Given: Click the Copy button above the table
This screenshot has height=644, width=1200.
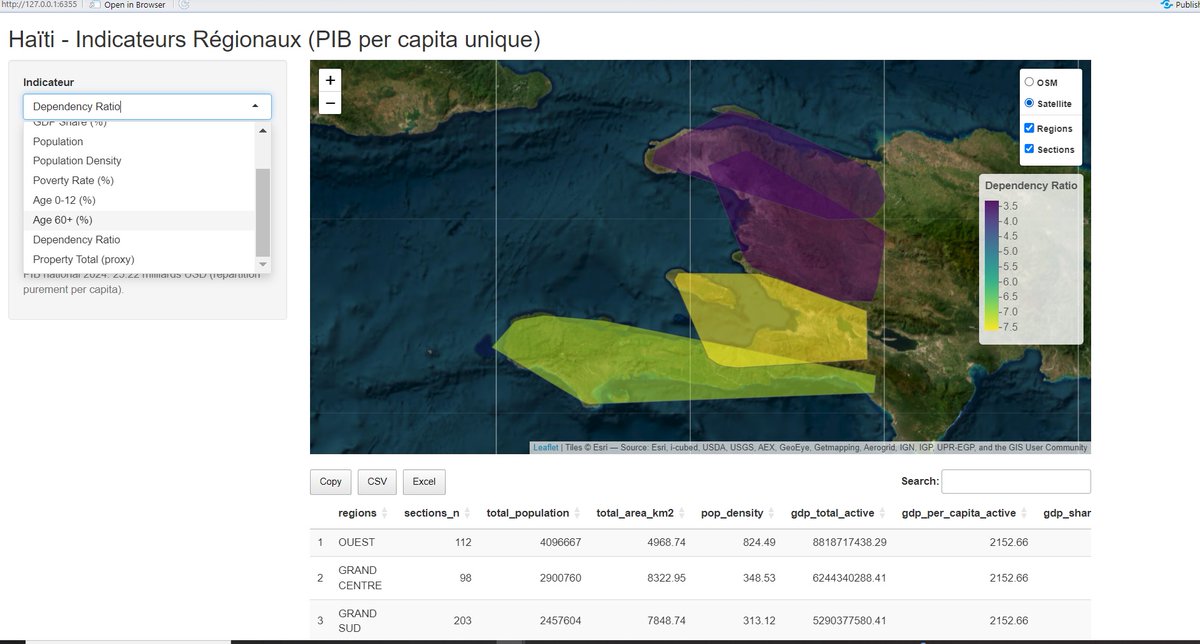Looking at the screenshot, I should pos(330,481).
